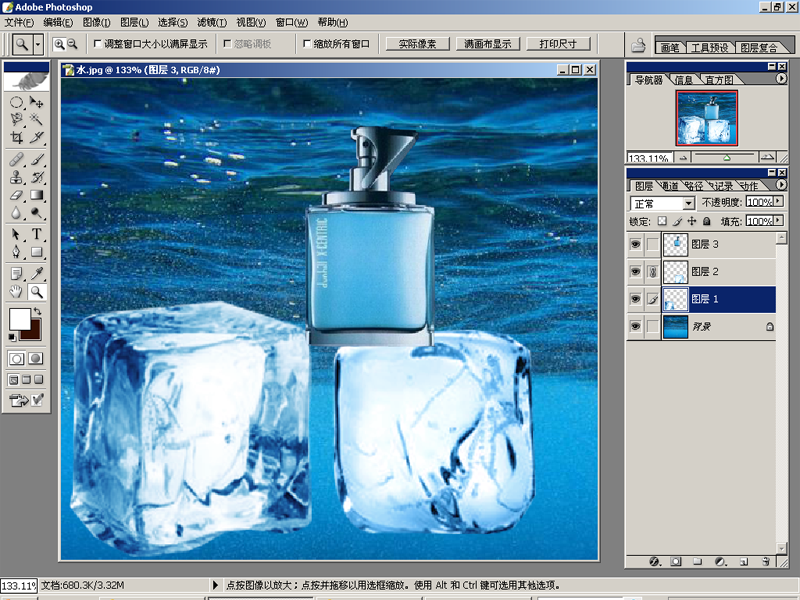Open the Navigator palette flyout menu
Screen dimensions: 800x600
[x=781, y=79]
